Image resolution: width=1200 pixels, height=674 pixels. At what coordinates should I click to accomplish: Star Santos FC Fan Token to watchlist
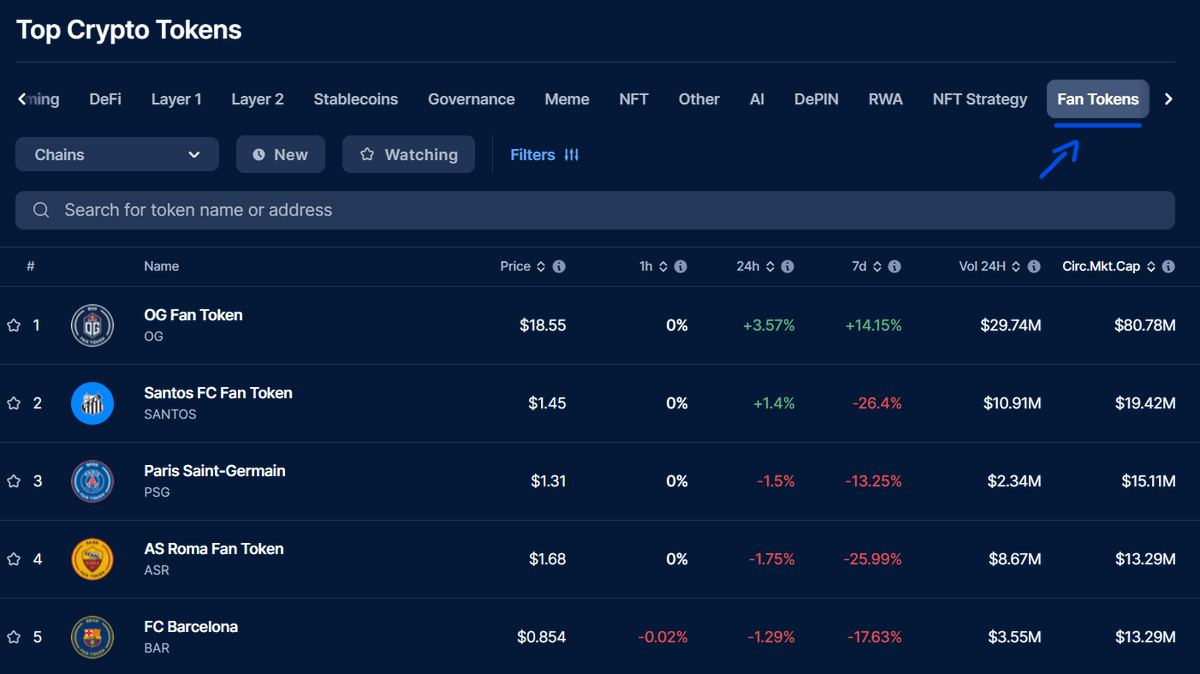click(x=14, y=403)
